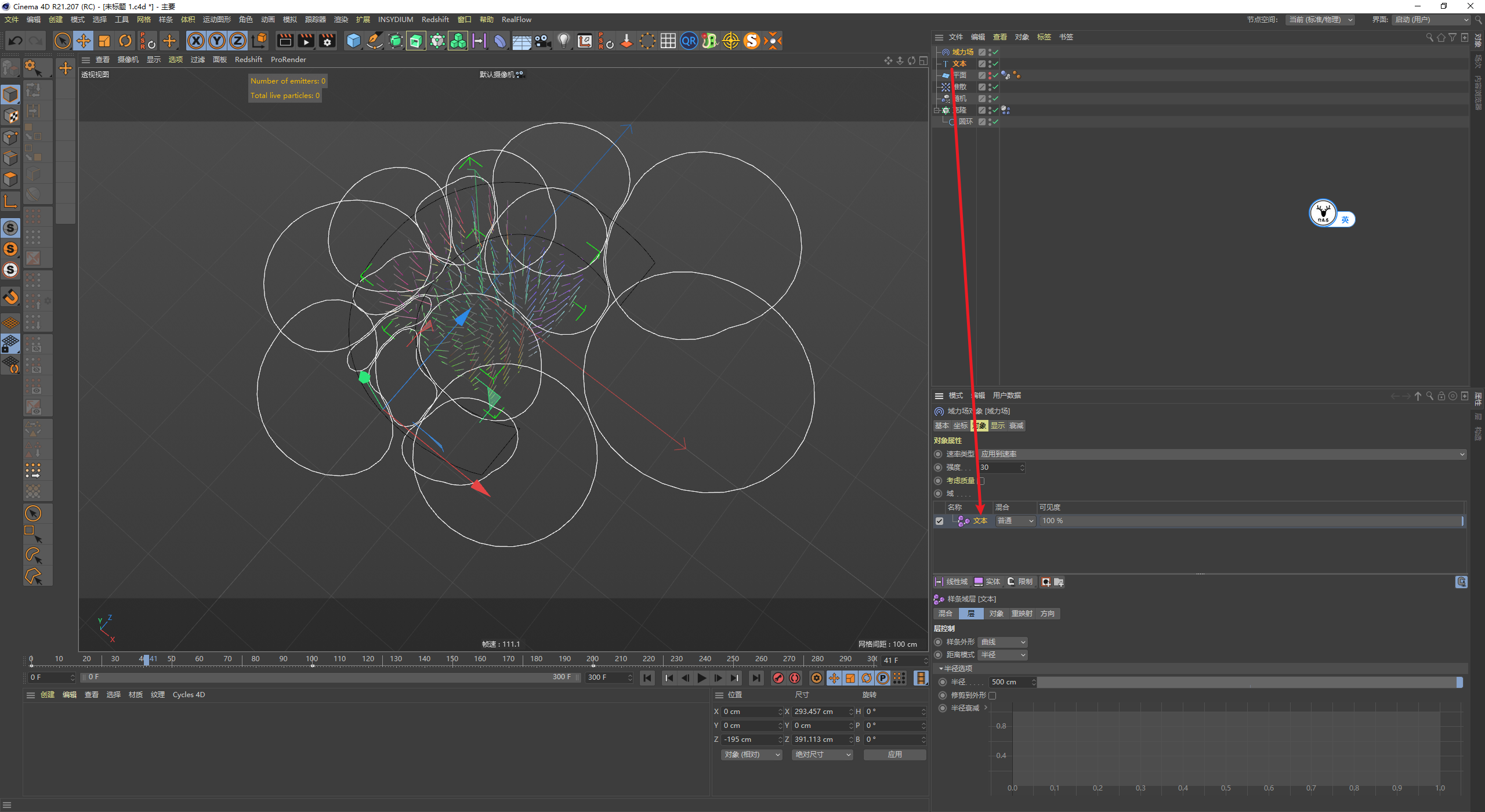Play the animation forward

point(702,678)
